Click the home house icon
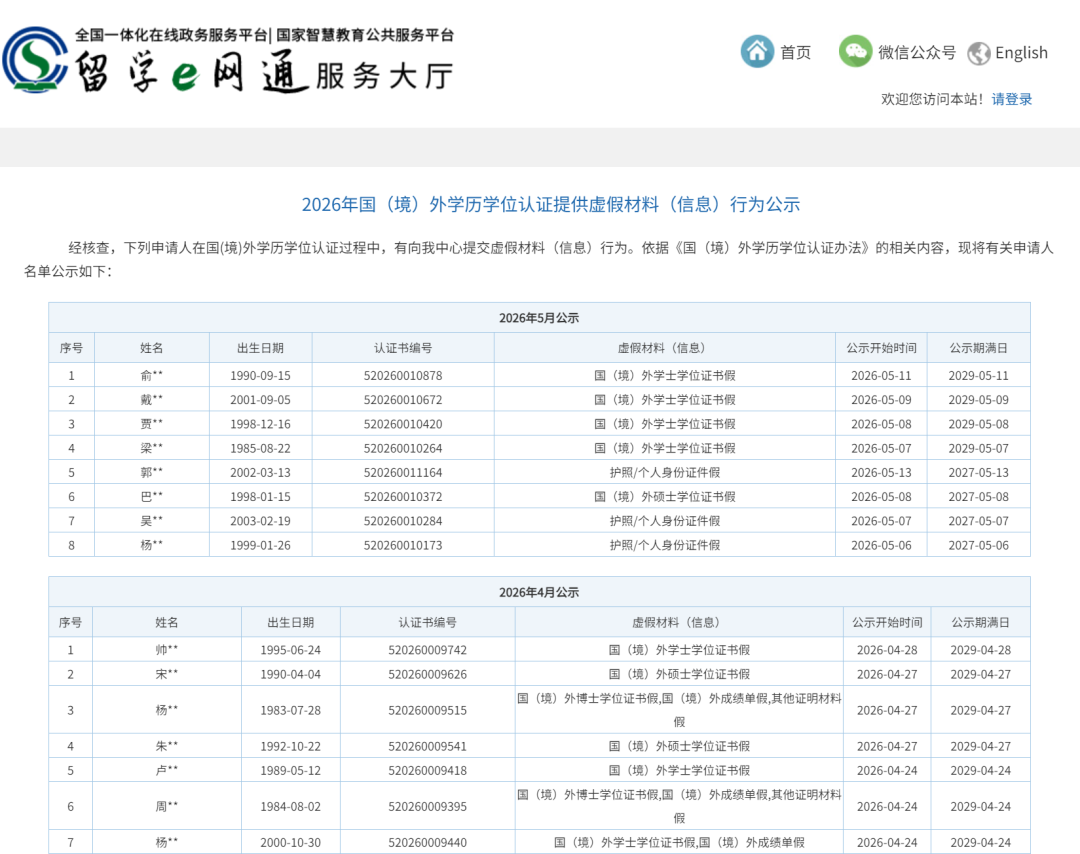The image size is (1080, 854). point(757,52)
